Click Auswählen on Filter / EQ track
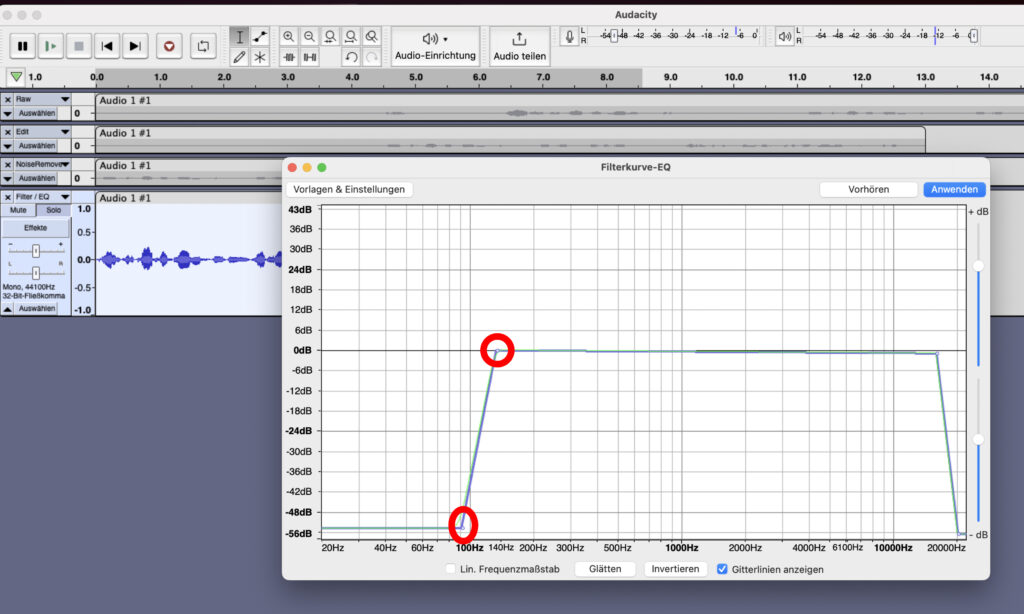Screen dimensions: 1024x614 37,309
